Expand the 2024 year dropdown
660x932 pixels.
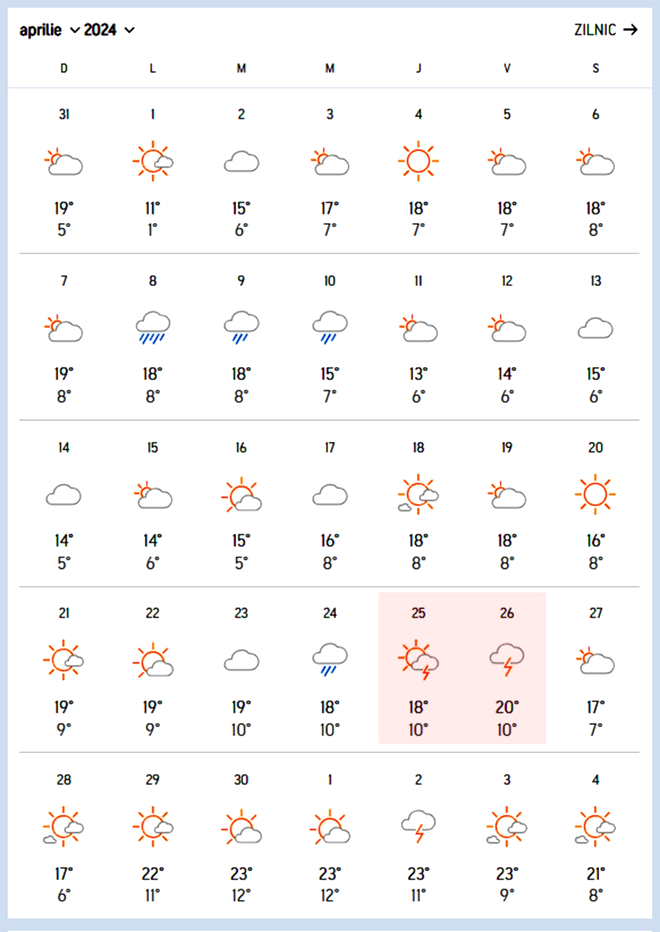(109, 30)
